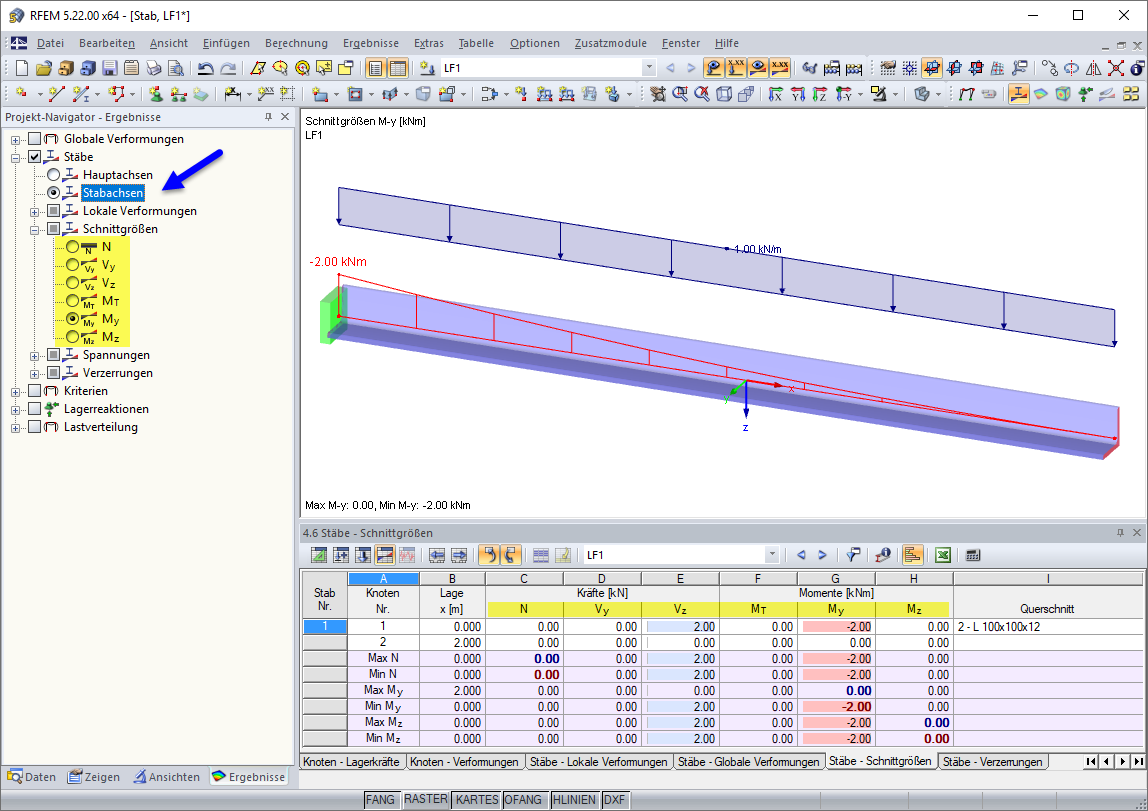This screenshot has height=811, width=1148.
Task: Click the Redo arrow icon
Action: pyautogui.click(x=228, y=68)
